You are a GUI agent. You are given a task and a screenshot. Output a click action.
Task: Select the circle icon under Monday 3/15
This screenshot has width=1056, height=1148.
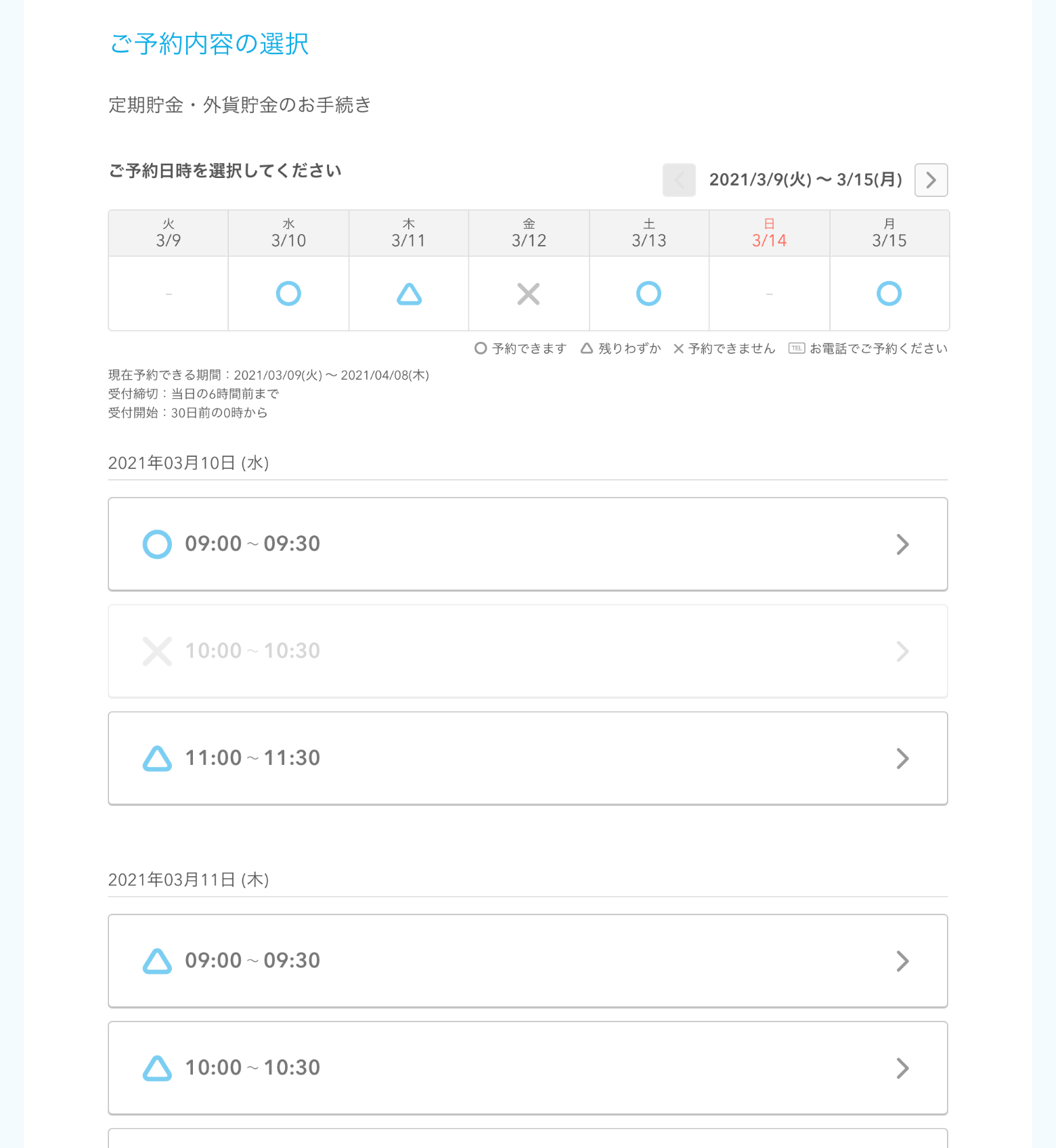point(889,294)
